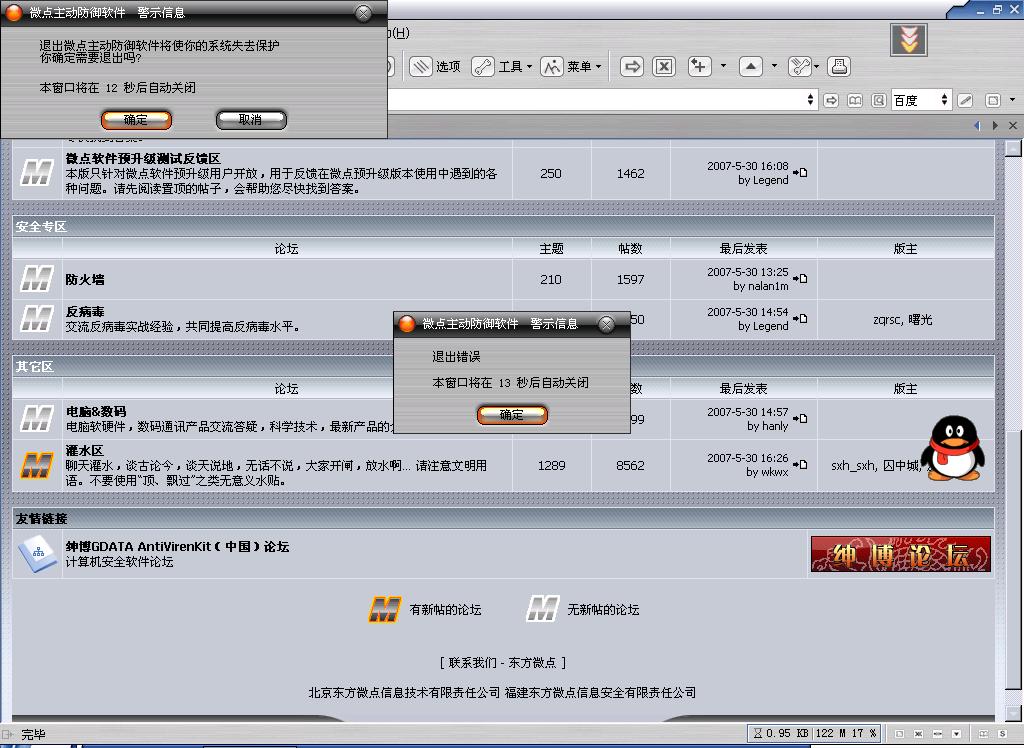
Task: Click 安全专区 section header
Action: 41,227
